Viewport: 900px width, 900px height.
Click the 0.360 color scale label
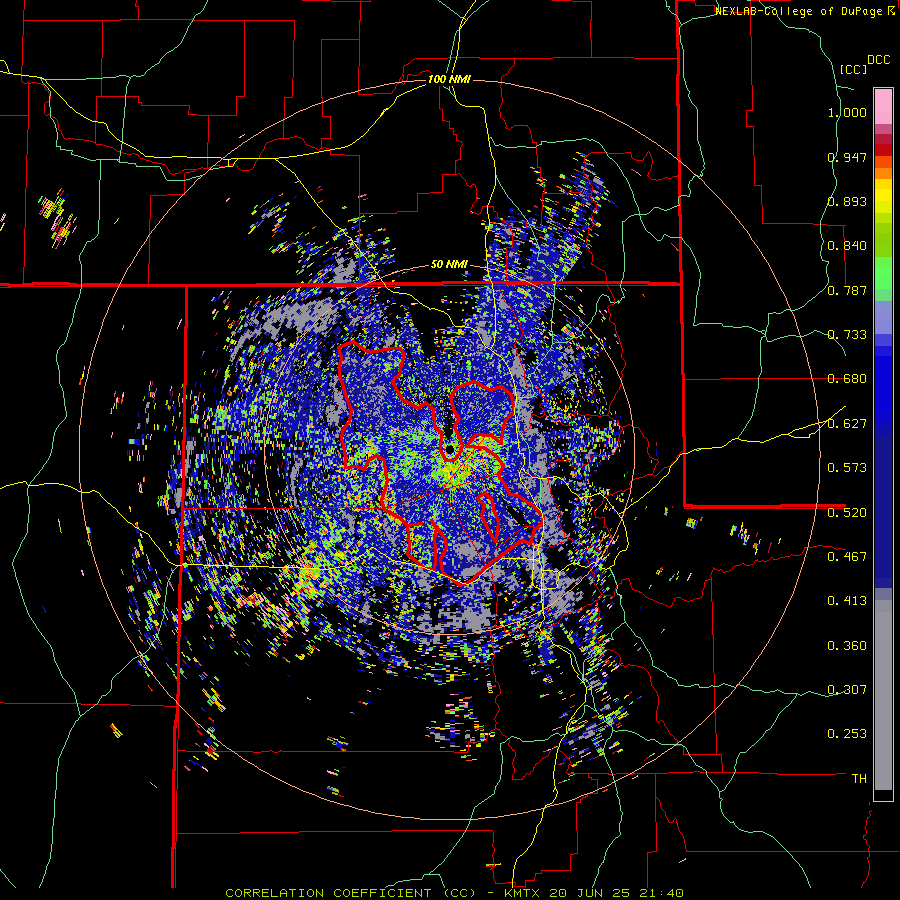coord(847,646)
